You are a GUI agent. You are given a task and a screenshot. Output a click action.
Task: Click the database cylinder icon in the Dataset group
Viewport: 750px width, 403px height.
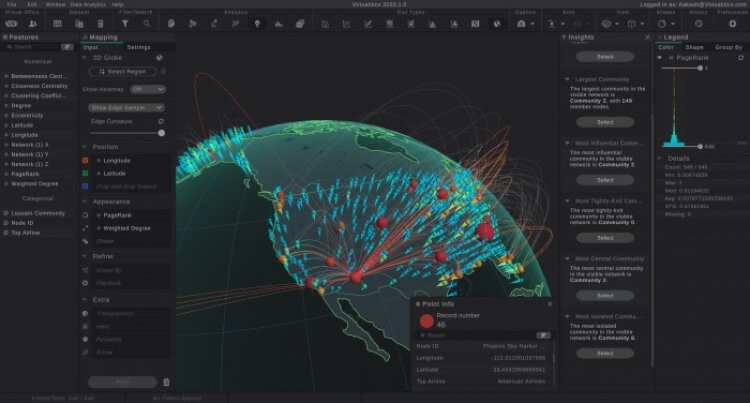click(100, 23)
